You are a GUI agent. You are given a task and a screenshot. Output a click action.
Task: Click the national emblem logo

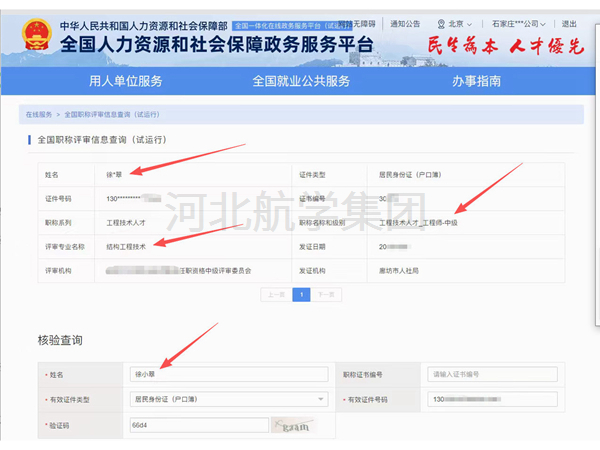click(x=36, y=35)
